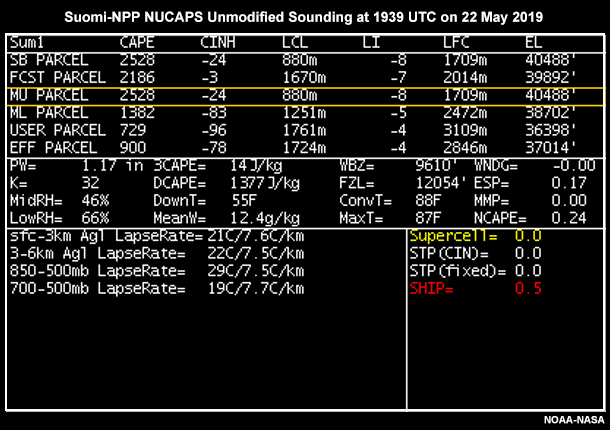
Task: Click the WBZ= 9610' value
Action: 436,166
